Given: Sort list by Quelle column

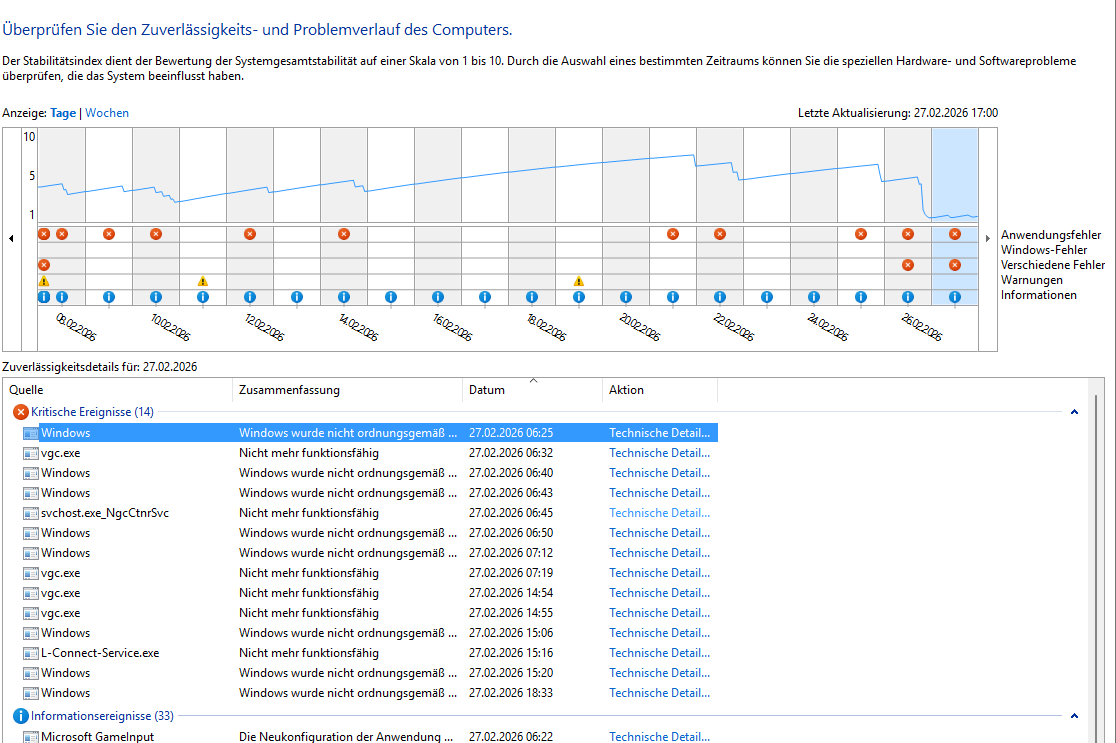Looking at the screenshot, I should point(118,390).
